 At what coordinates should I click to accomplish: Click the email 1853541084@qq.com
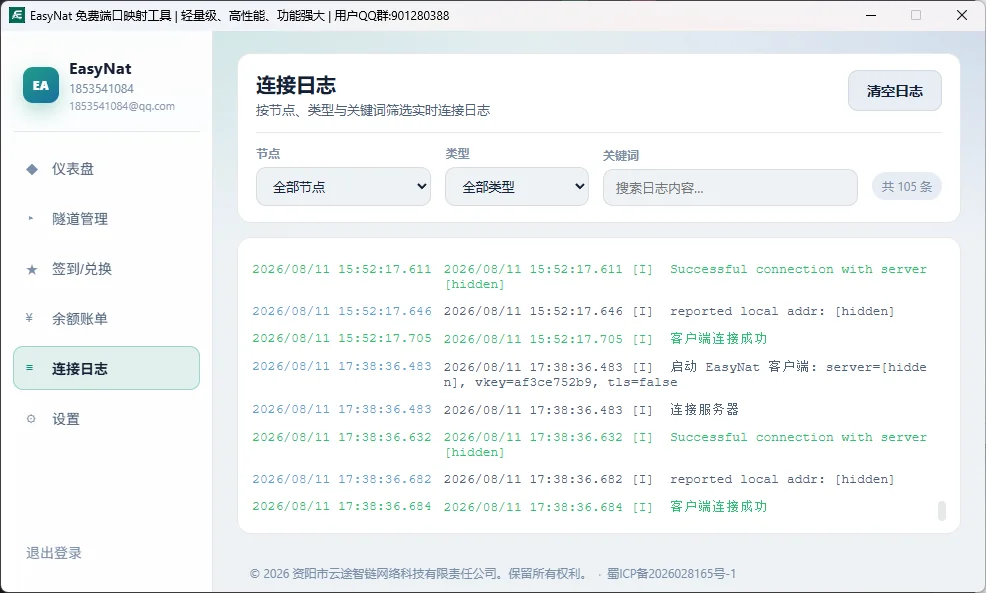122,106
